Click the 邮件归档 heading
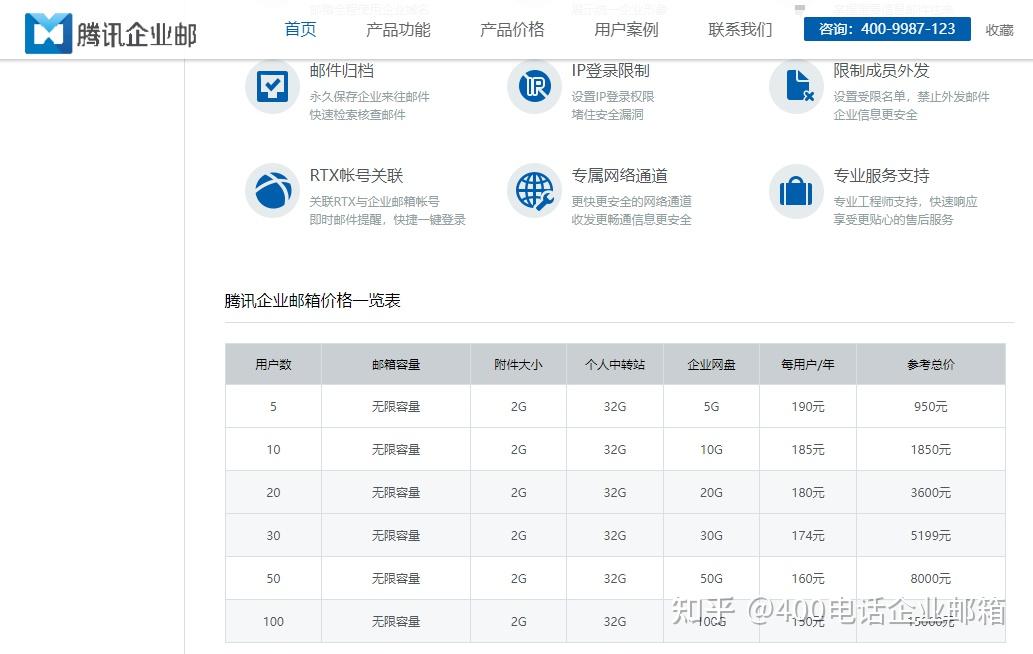Viewport: 1033px width, 654px height. pyautogui.click(x=342, y=70)
